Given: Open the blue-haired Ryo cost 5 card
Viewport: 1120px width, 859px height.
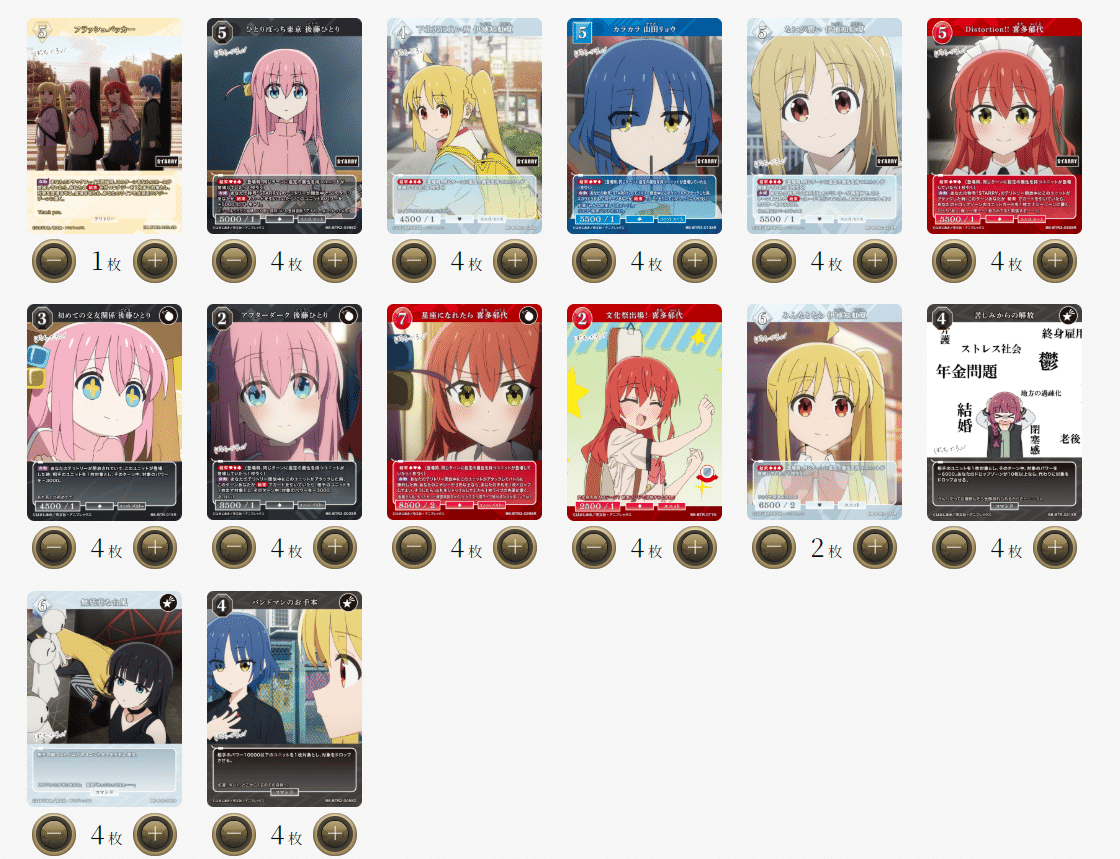Looking at the screenshot, I should [644, 126].
